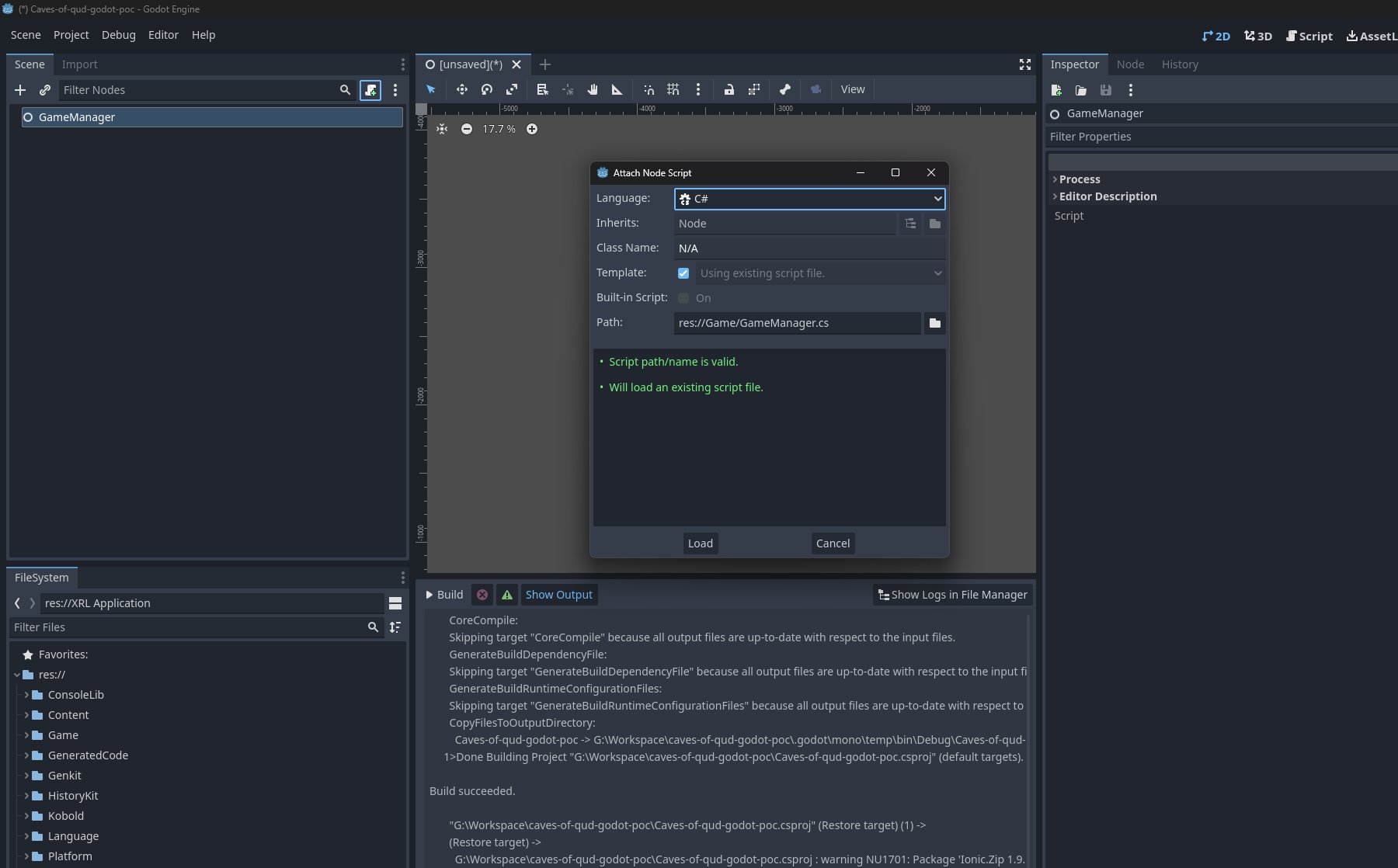Toggle the Template checkbox
Viewport: 1398px width, 868px height.
[x=683, y=273]
